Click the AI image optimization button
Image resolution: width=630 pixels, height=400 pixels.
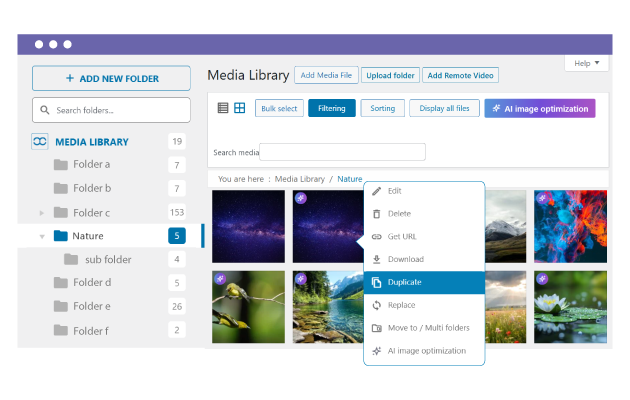tap(540, 108)
